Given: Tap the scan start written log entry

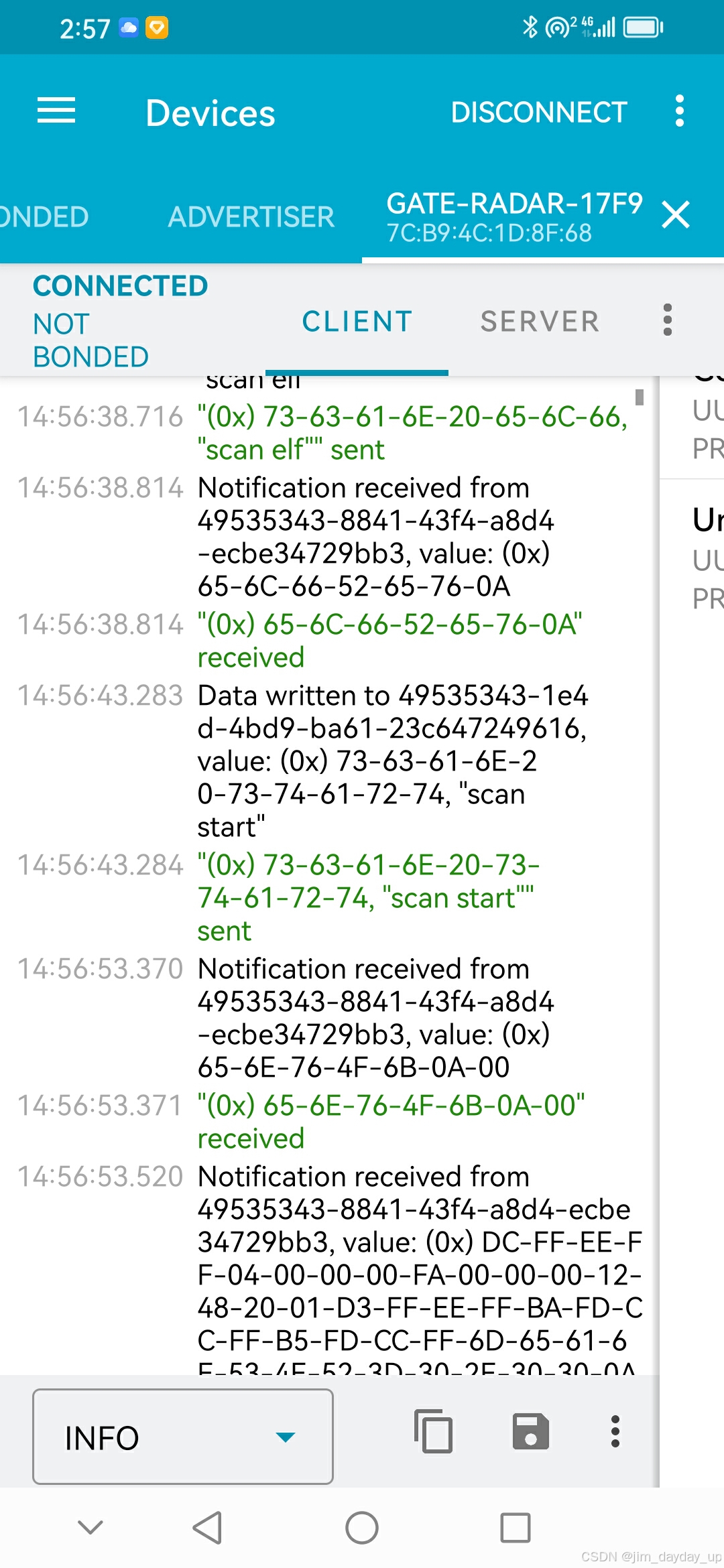Looking at the screenshot, I should pyautogui.click(x=402, y=761).
